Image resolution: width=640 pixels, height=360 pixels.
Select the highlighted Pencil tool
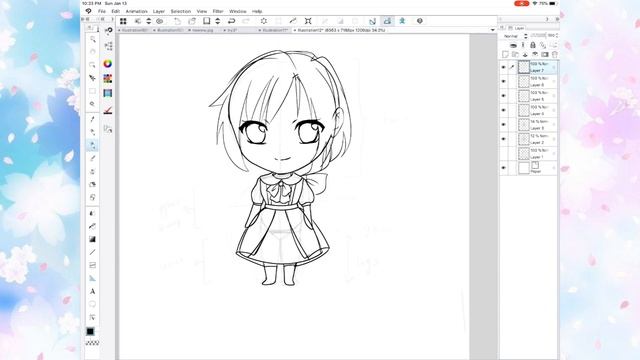tap(93, 145)
